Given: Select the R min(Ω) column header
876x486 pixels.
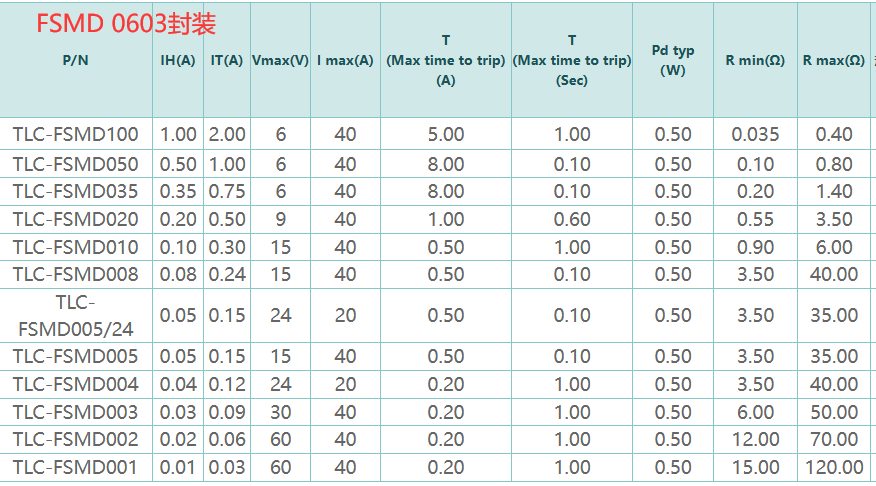Looking at the screenshot, I should 755,60.
